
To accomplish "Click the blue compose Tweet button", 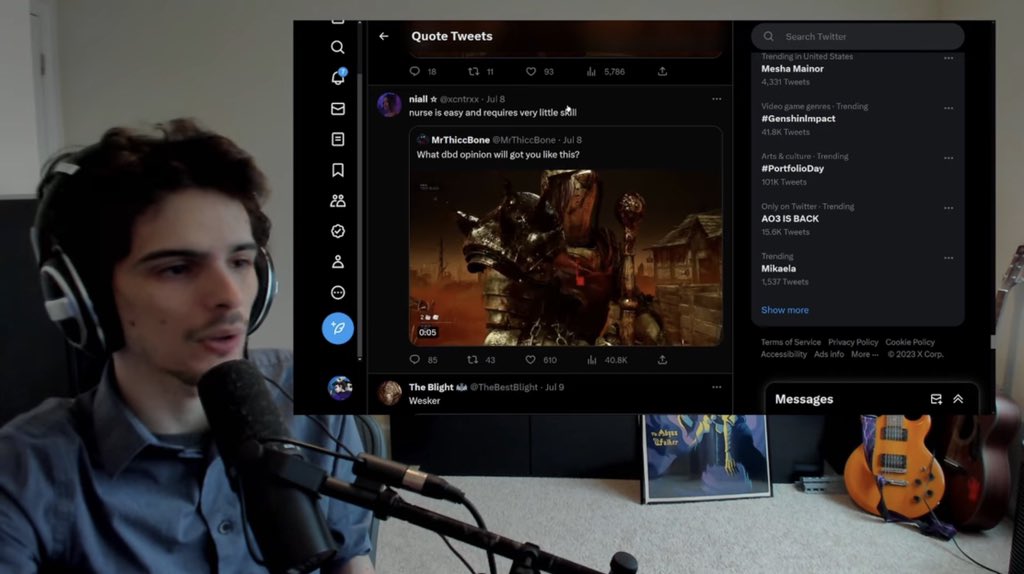I will point(338,328).
